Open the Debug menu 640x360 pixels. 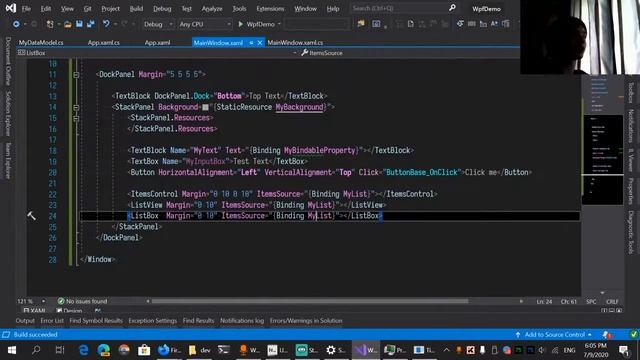pos(162,9)
